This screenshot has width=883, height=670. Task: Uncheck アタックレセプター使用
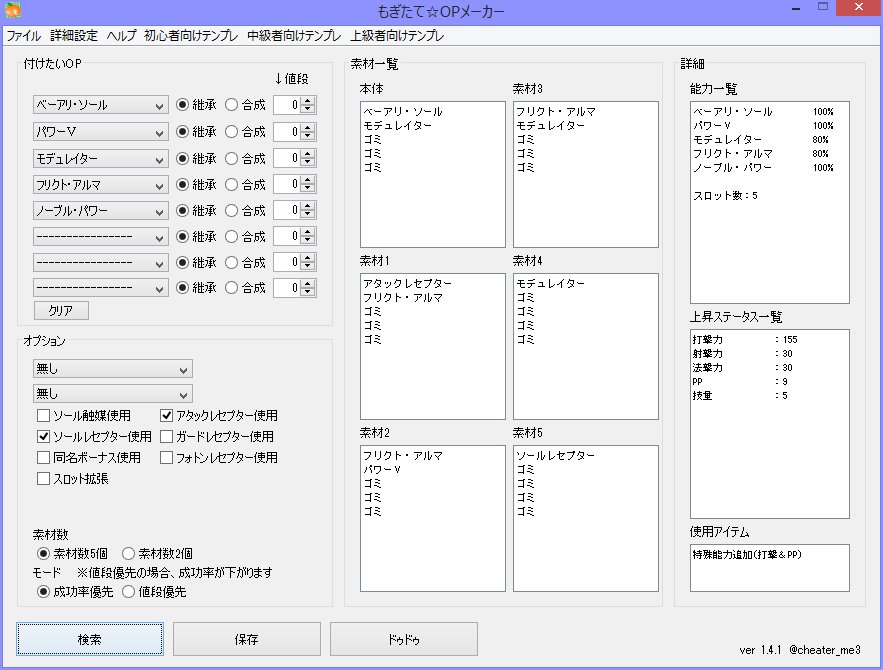pyautogui.click(x=218, y=416)
